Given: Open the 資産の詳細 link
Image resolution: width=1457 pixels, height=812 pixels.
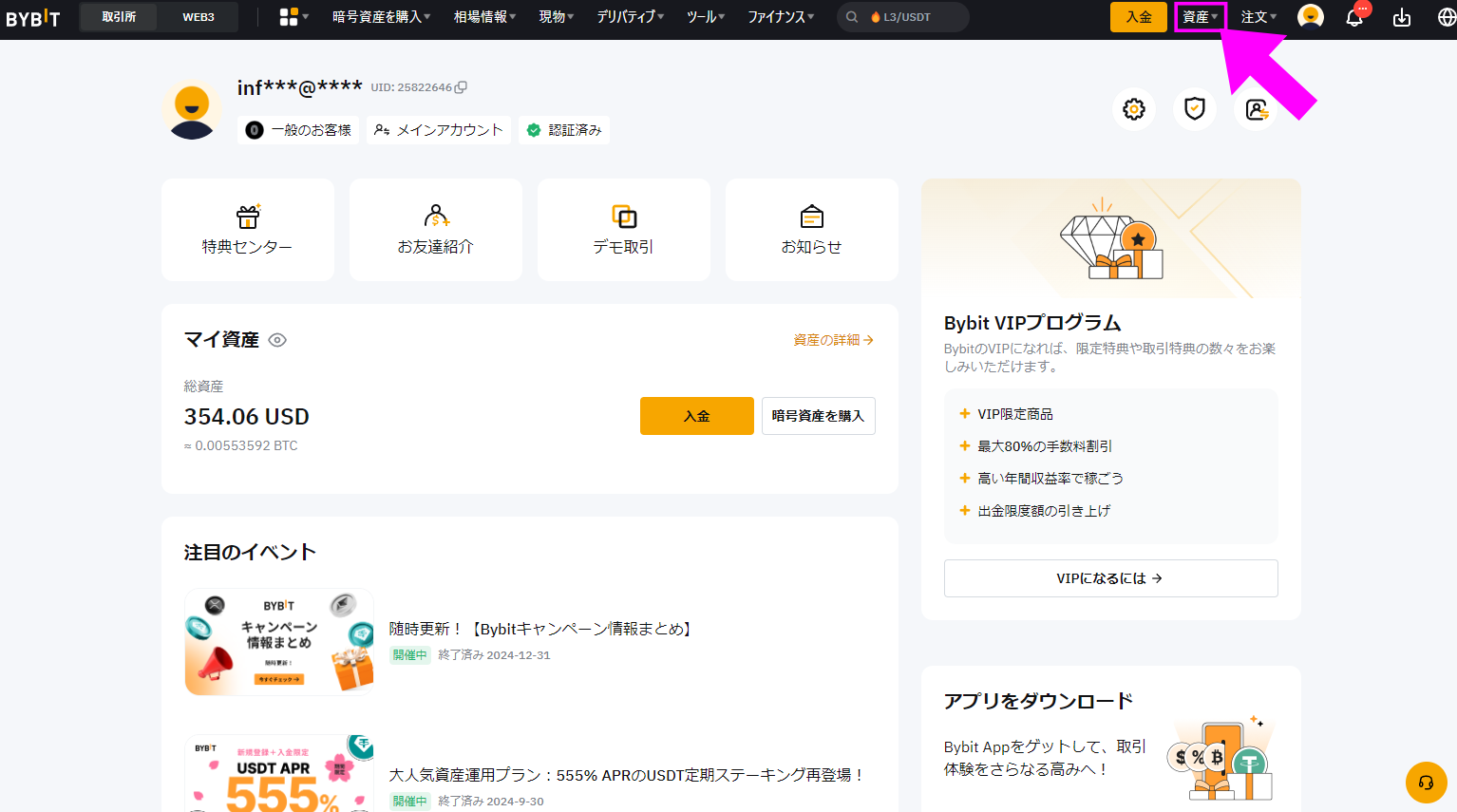Looking at the screenshot, I should [834, 340].
